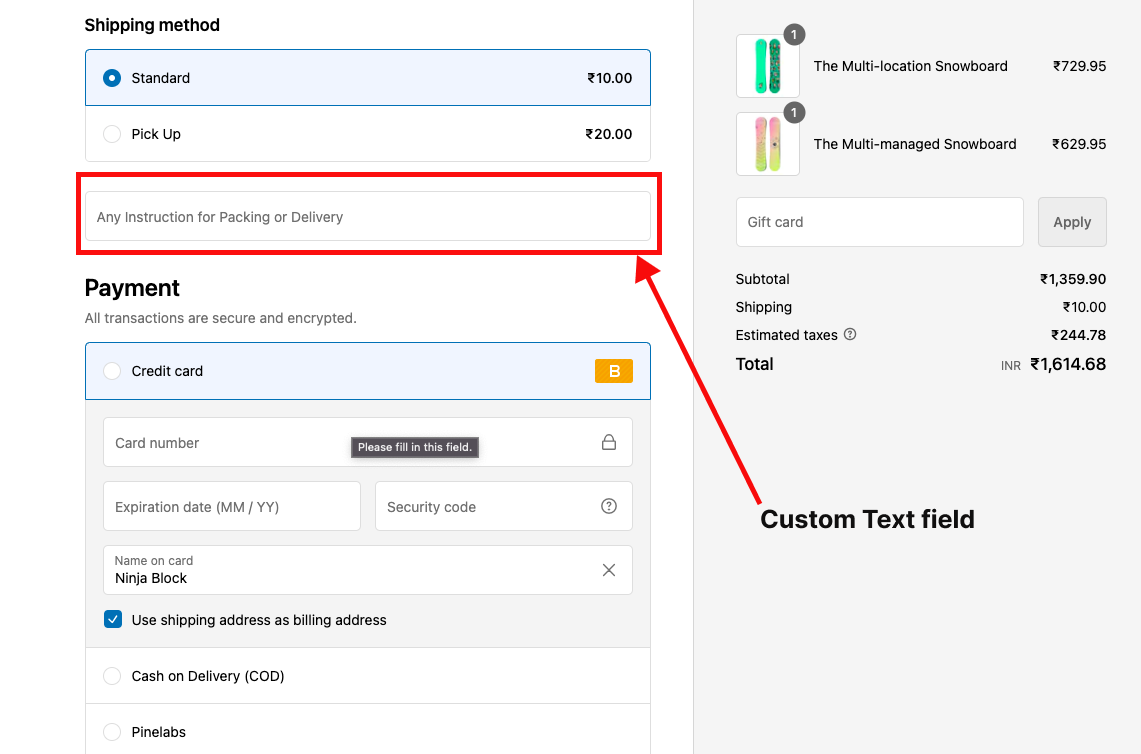Click the Apply gift card button
This screenshot has height=754, width=1141.
pyautogui.click(x=1072, y=221)
